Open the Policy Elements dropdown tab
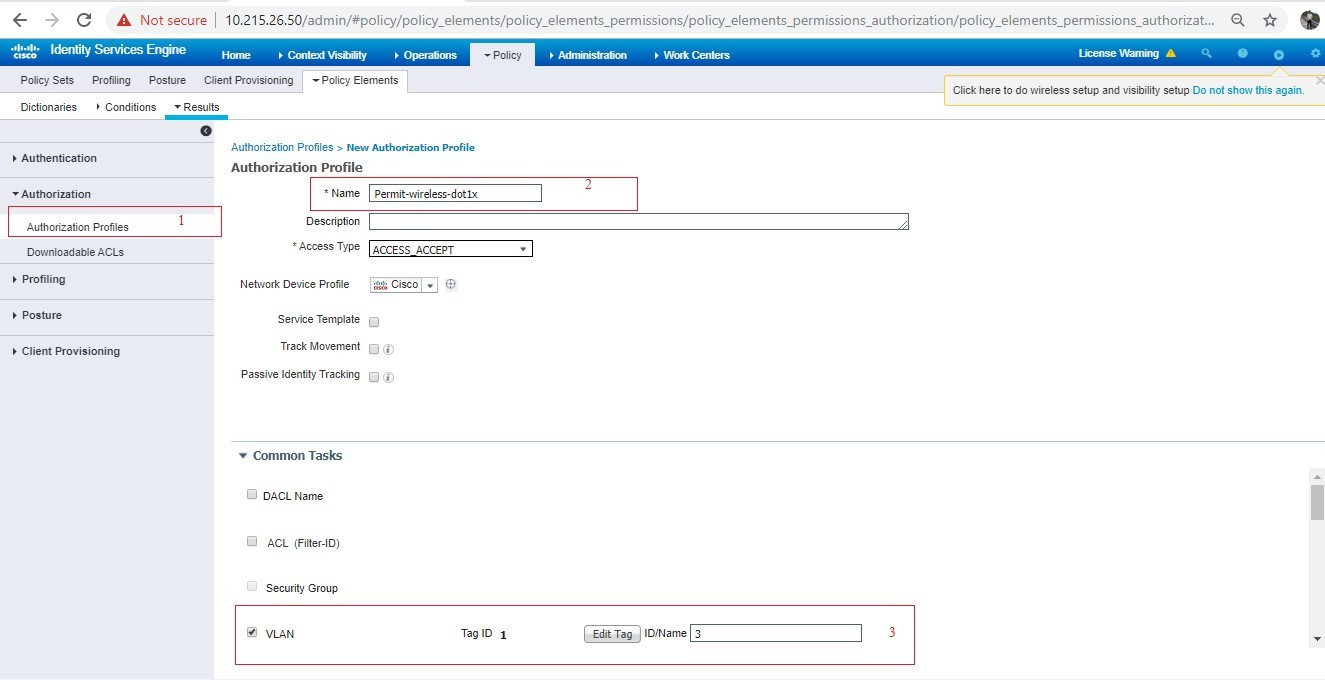The image size is (1325, 680). point(355,81)
